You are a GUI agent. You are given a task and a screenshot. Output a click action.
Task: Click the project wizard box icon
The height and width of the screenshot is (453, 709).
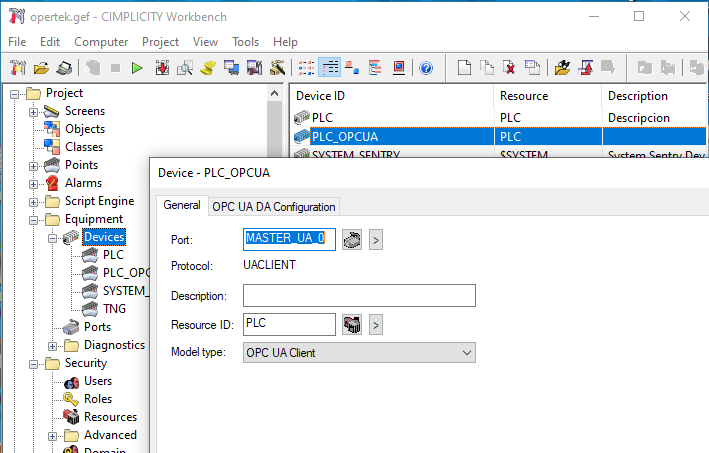point(277,68)
